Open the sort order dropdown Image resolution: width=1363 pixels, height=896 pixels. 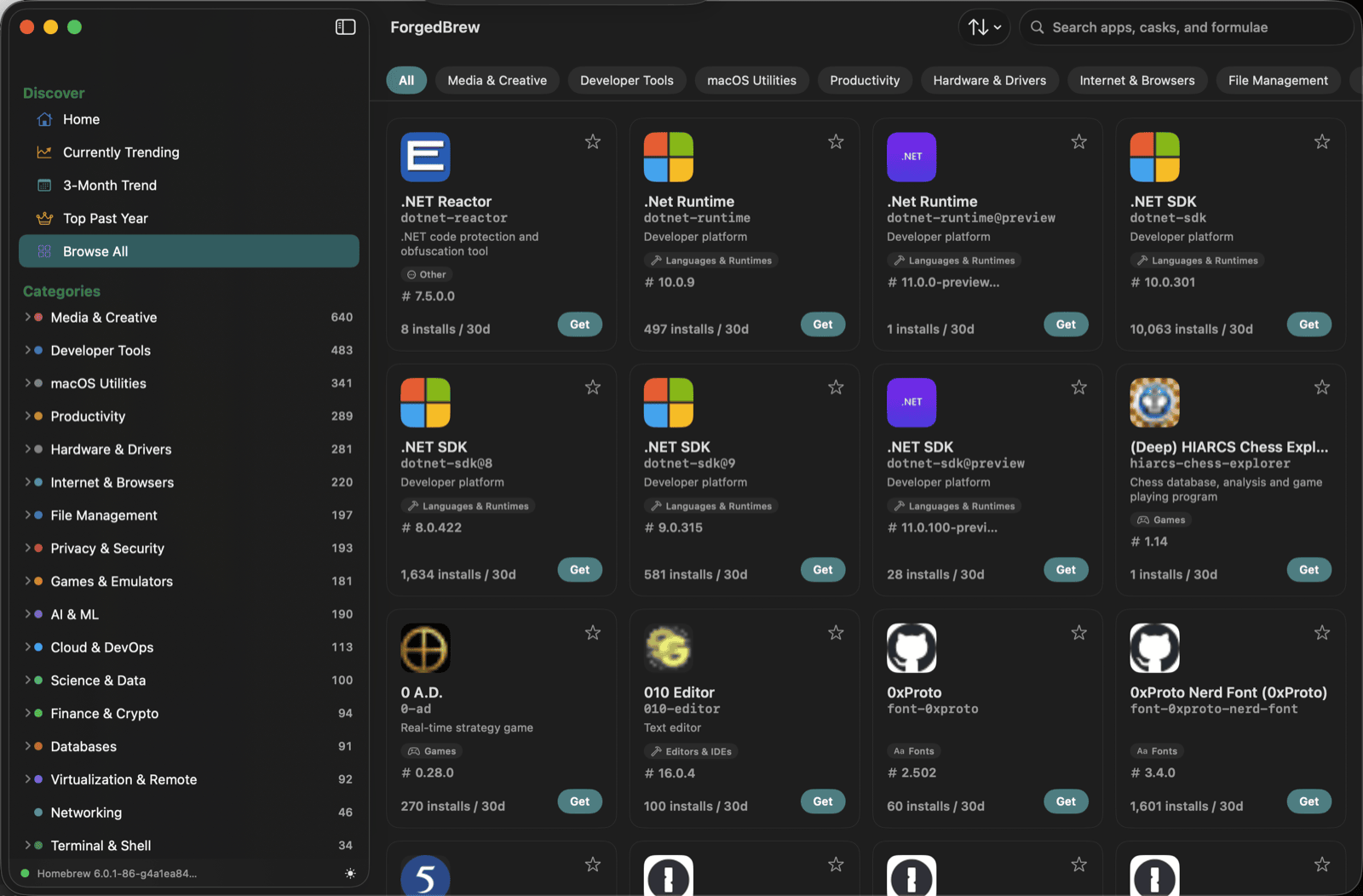pos(984,27)
